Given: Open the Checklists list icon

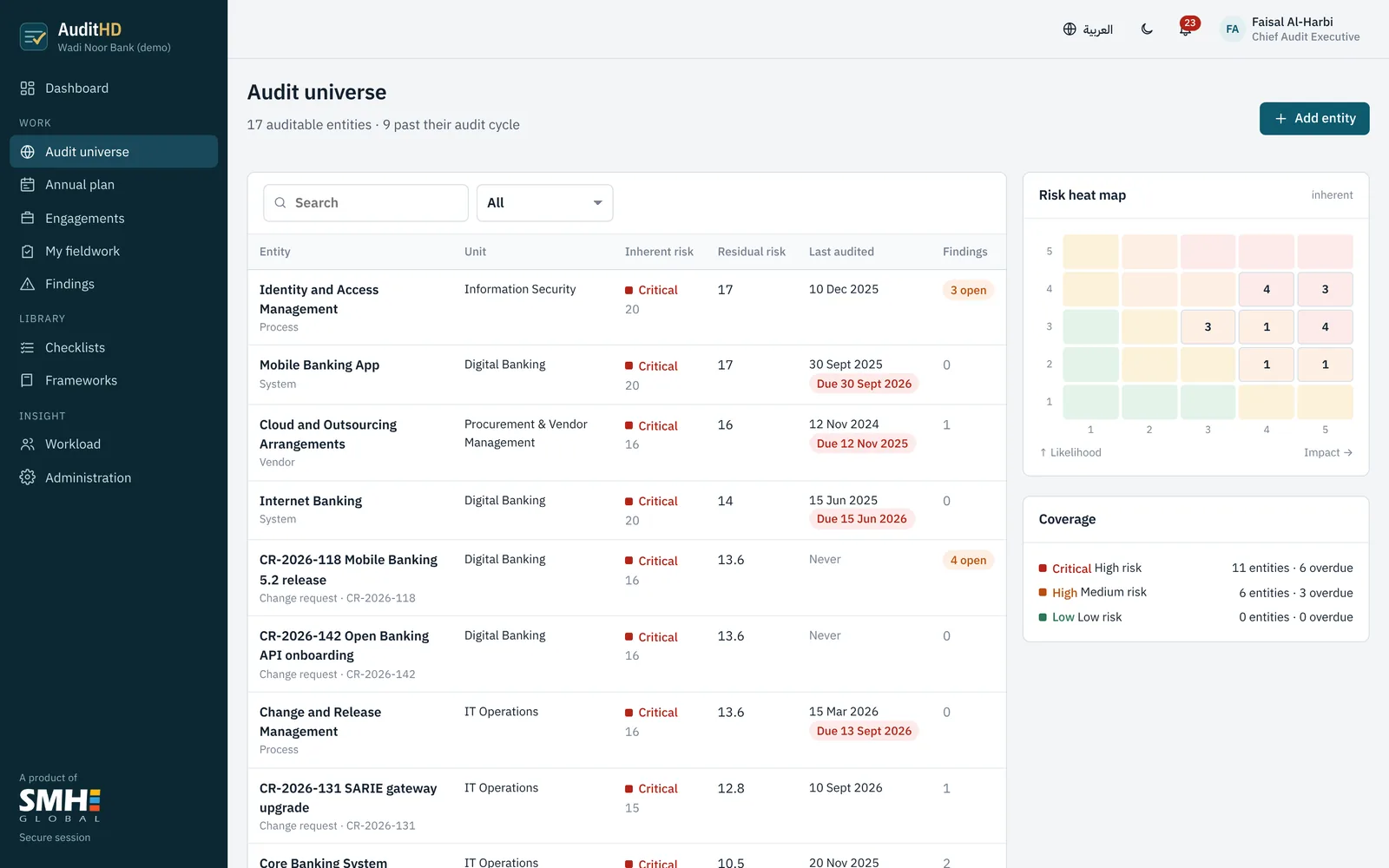Looking at the screenshot, I should pyautogui.click(x=28, y=347).
